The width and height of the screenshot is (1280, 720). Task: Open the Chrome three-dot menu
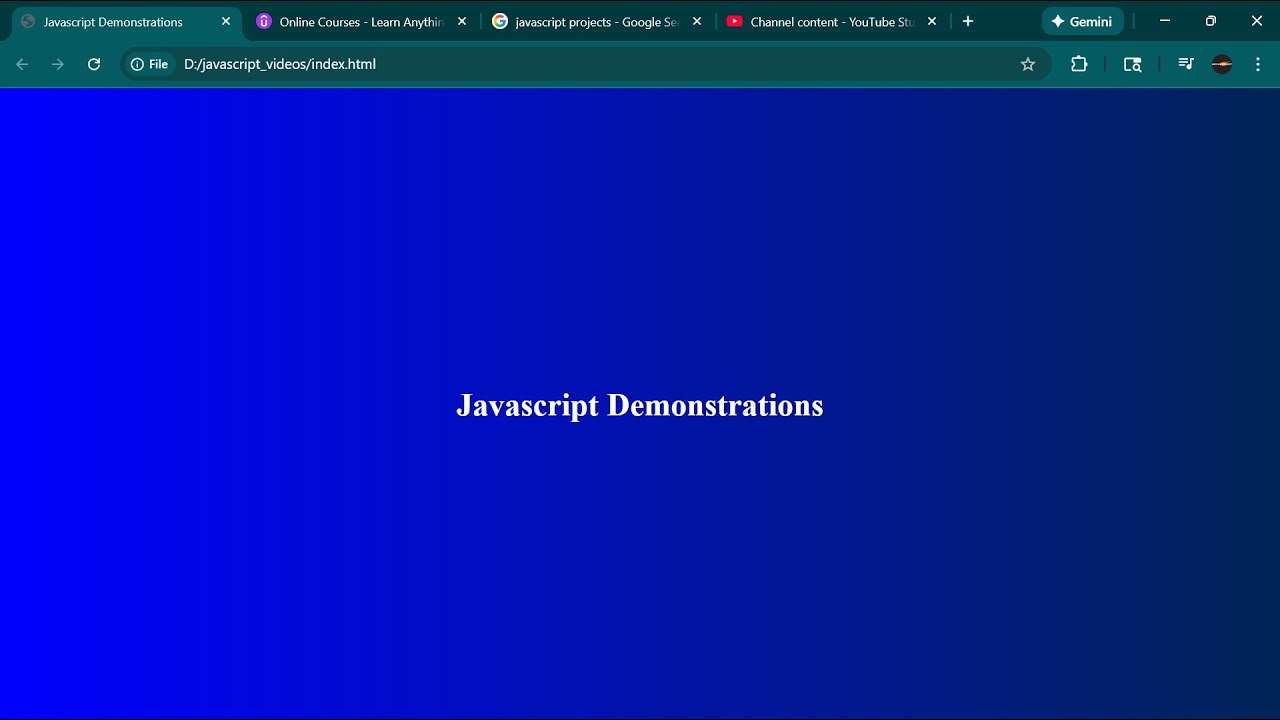point(1258,64)
